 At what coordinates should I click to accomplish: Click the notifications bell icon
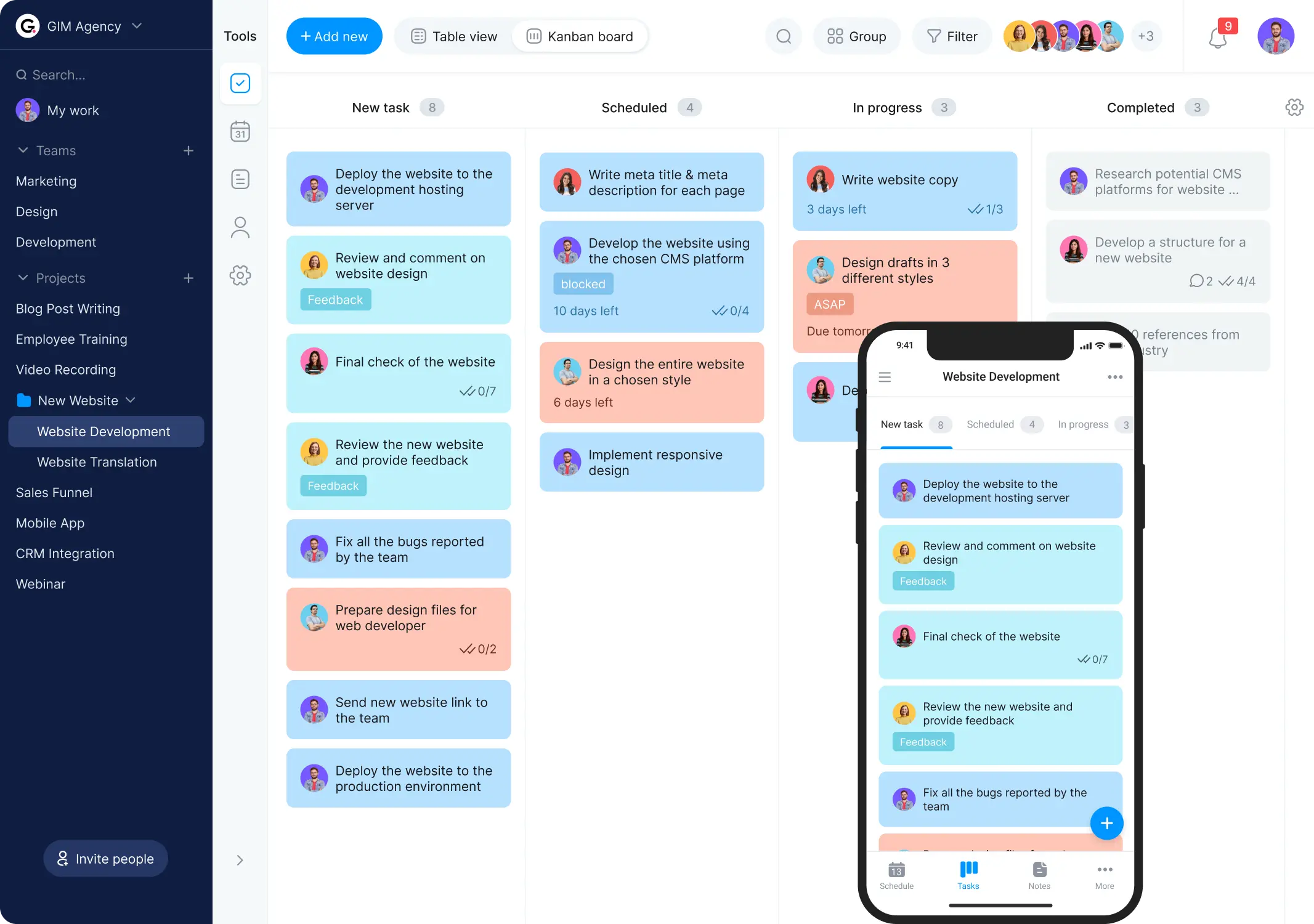1217,38
